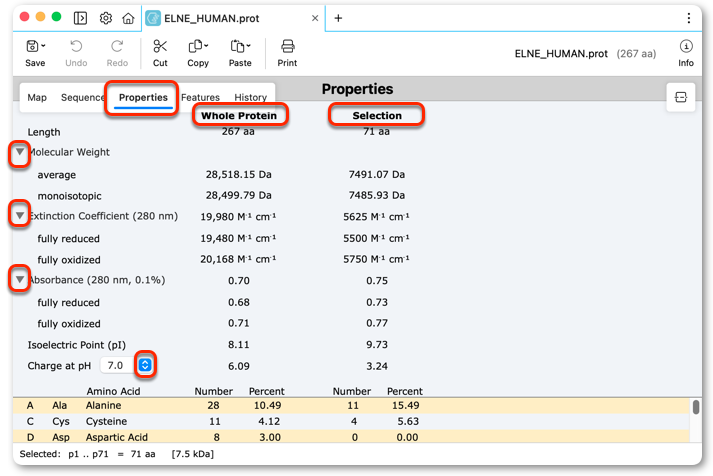This screenshot has height=476, width=713.
Task: Click the Charge at pH stepper arrows
Action: [145, 365]
